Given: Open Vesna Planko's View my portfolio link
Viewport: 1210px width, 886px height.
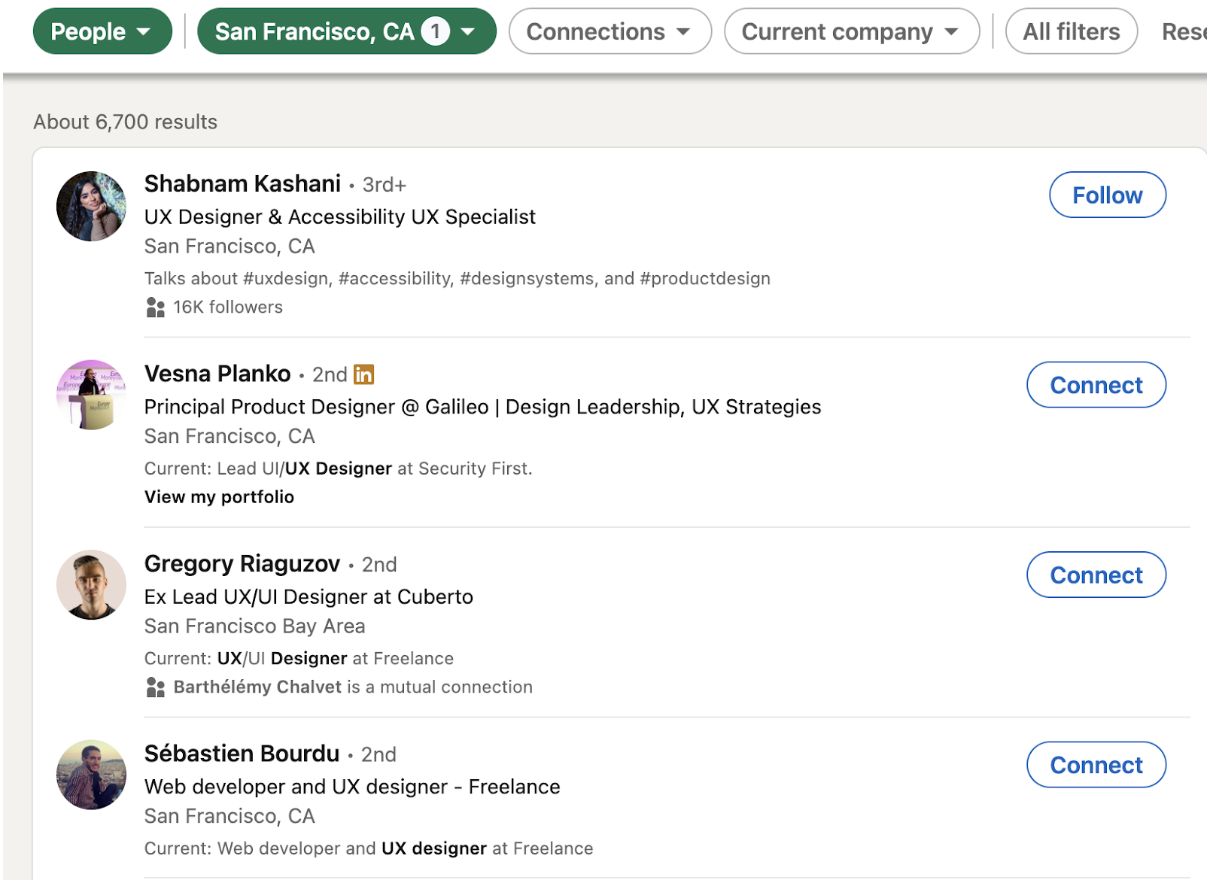Looking at the screenshot, I should [x=219, y=497].
